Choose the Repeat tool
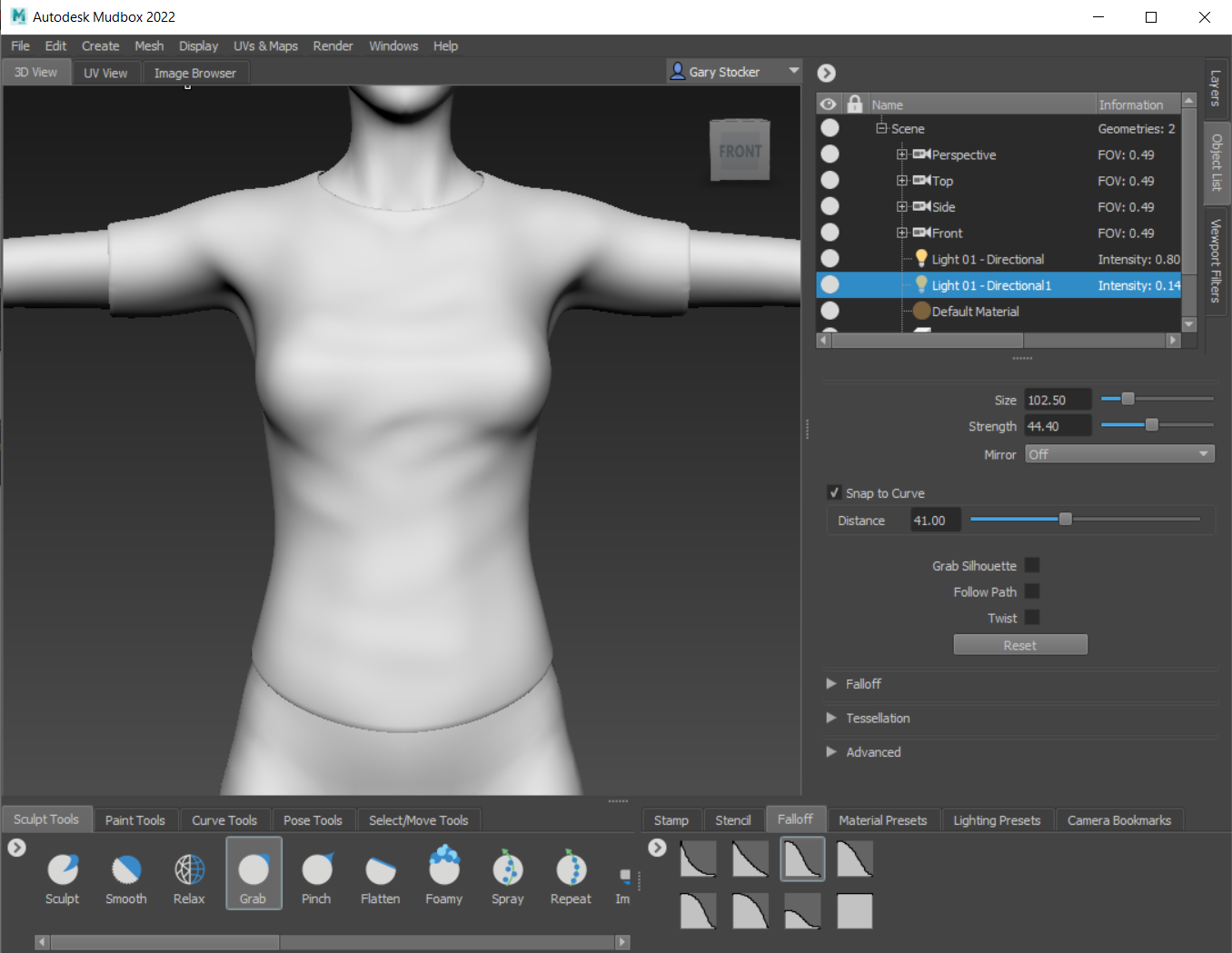 pyautogui.click(x=571, y=870)
